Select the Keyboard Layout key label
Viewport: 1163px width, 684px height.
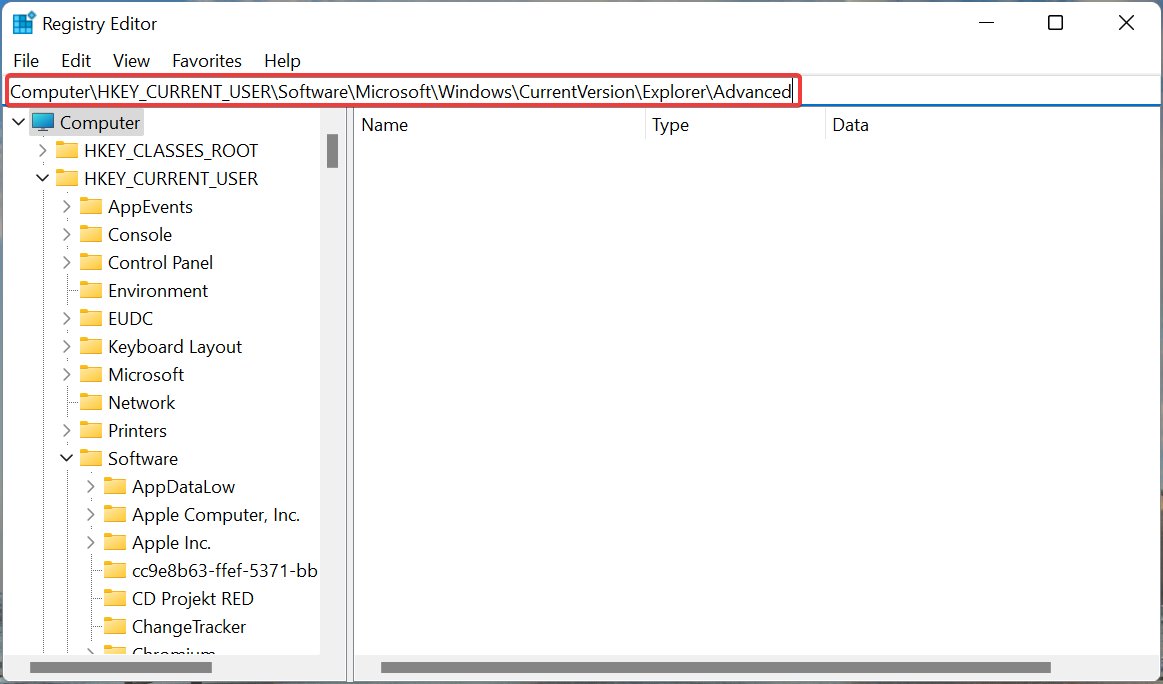click(x=175, y=346)
